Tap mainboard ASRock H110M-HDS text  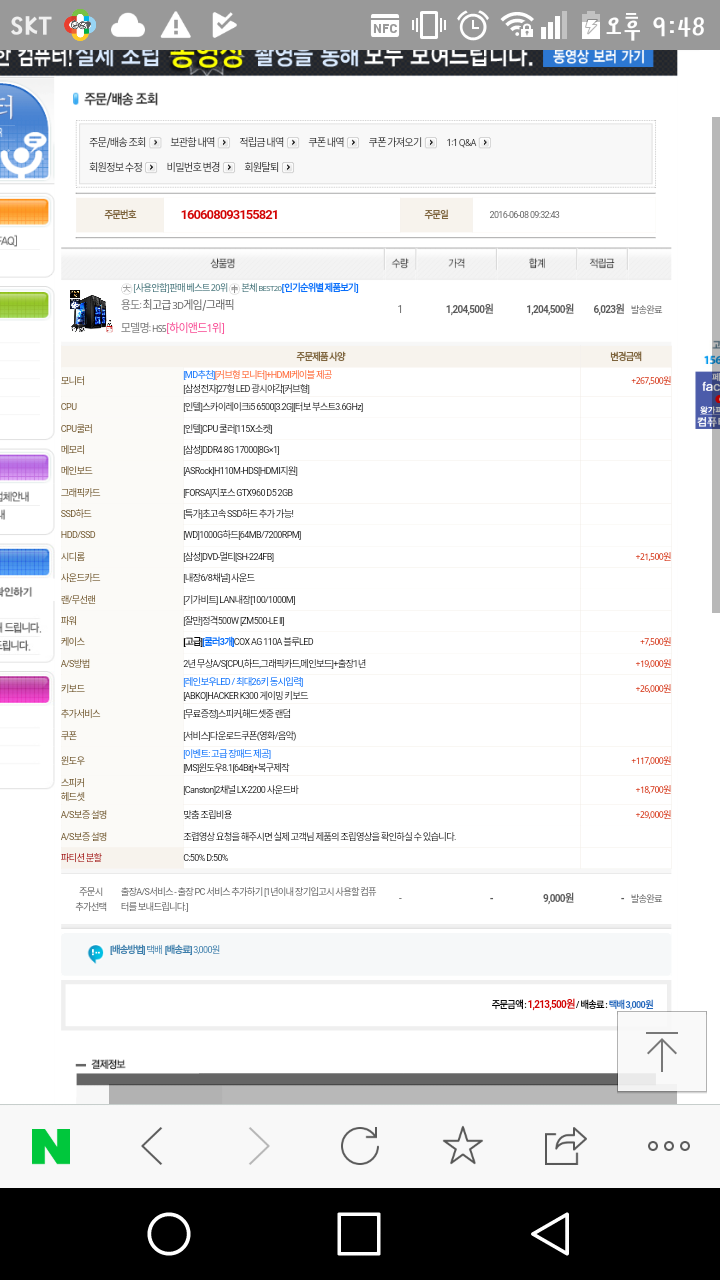(x=240, y=471)
